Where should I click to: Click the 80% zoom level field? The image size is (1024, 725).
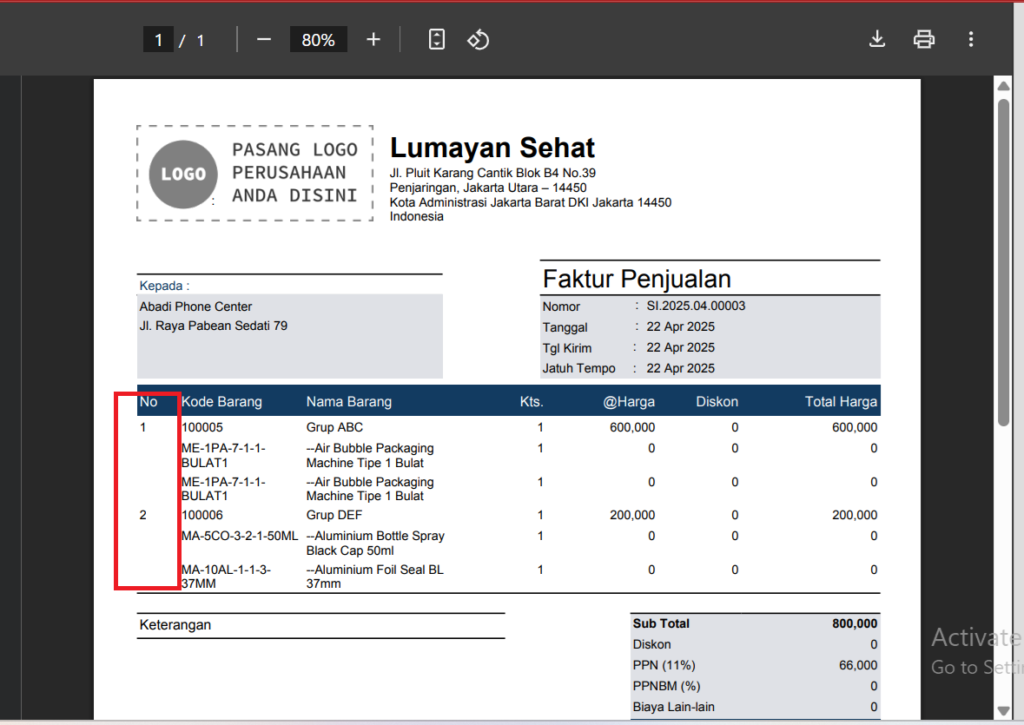point(318,40)
